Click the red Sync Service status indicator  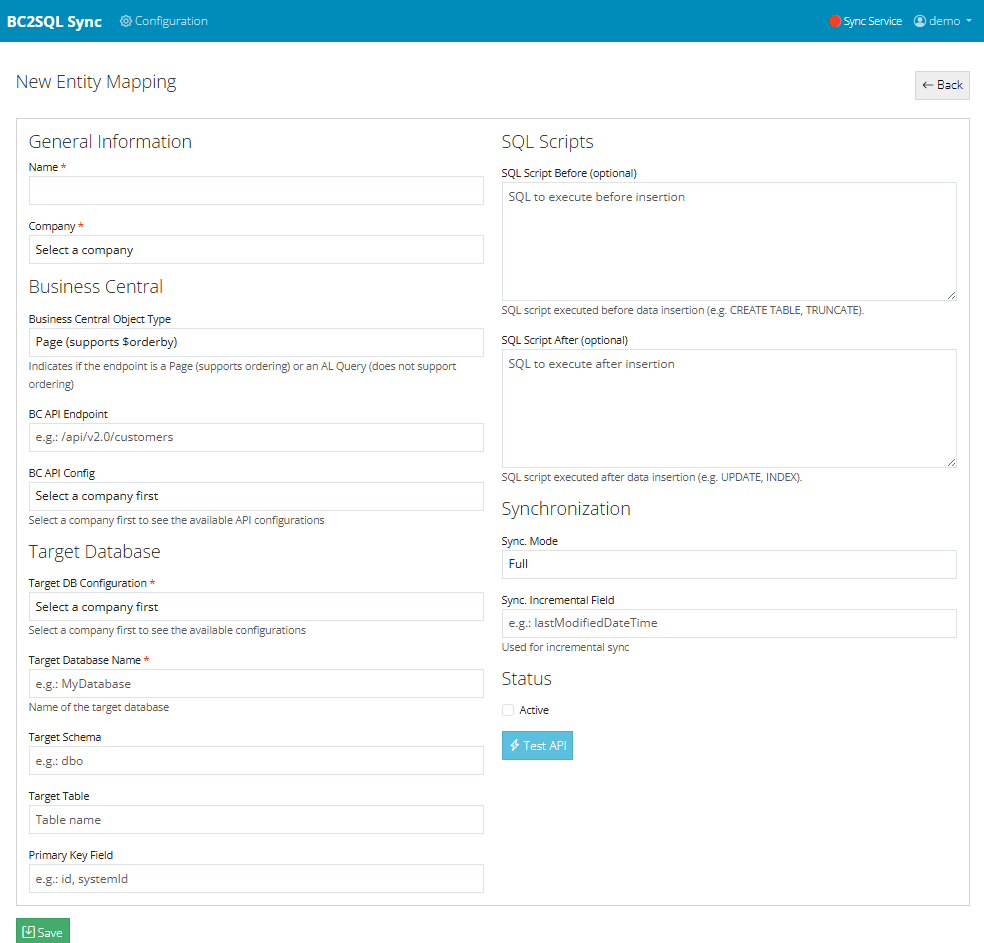[x=835, y=21]
